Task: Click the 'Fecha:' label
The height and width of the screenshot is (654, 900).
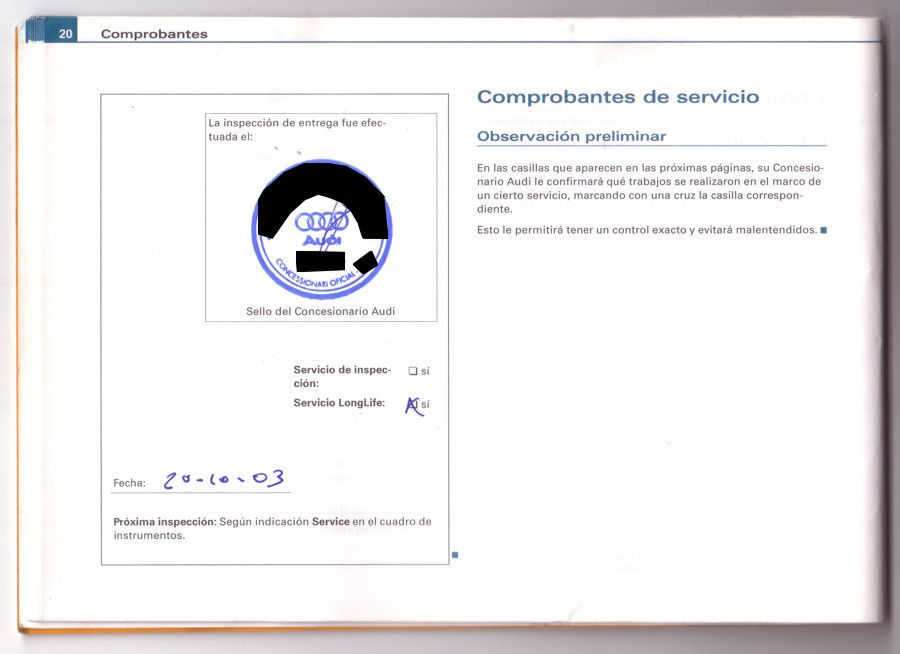Action: pos(129,483)
